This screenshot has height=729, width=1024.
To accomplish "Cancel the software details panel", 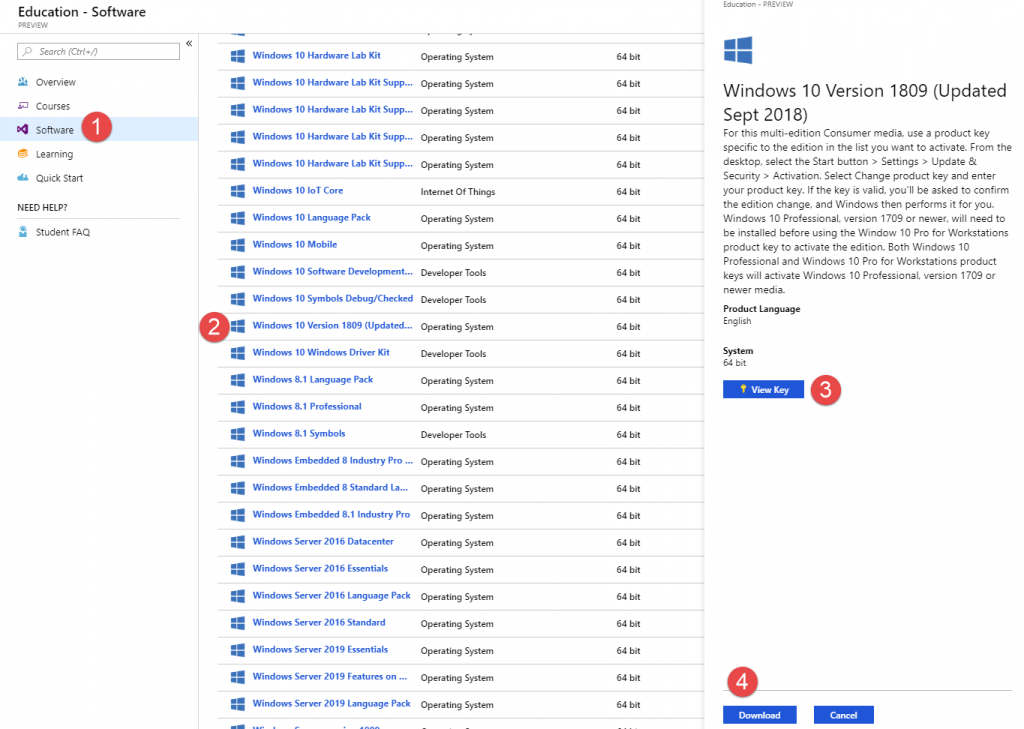I will [844, 715].
